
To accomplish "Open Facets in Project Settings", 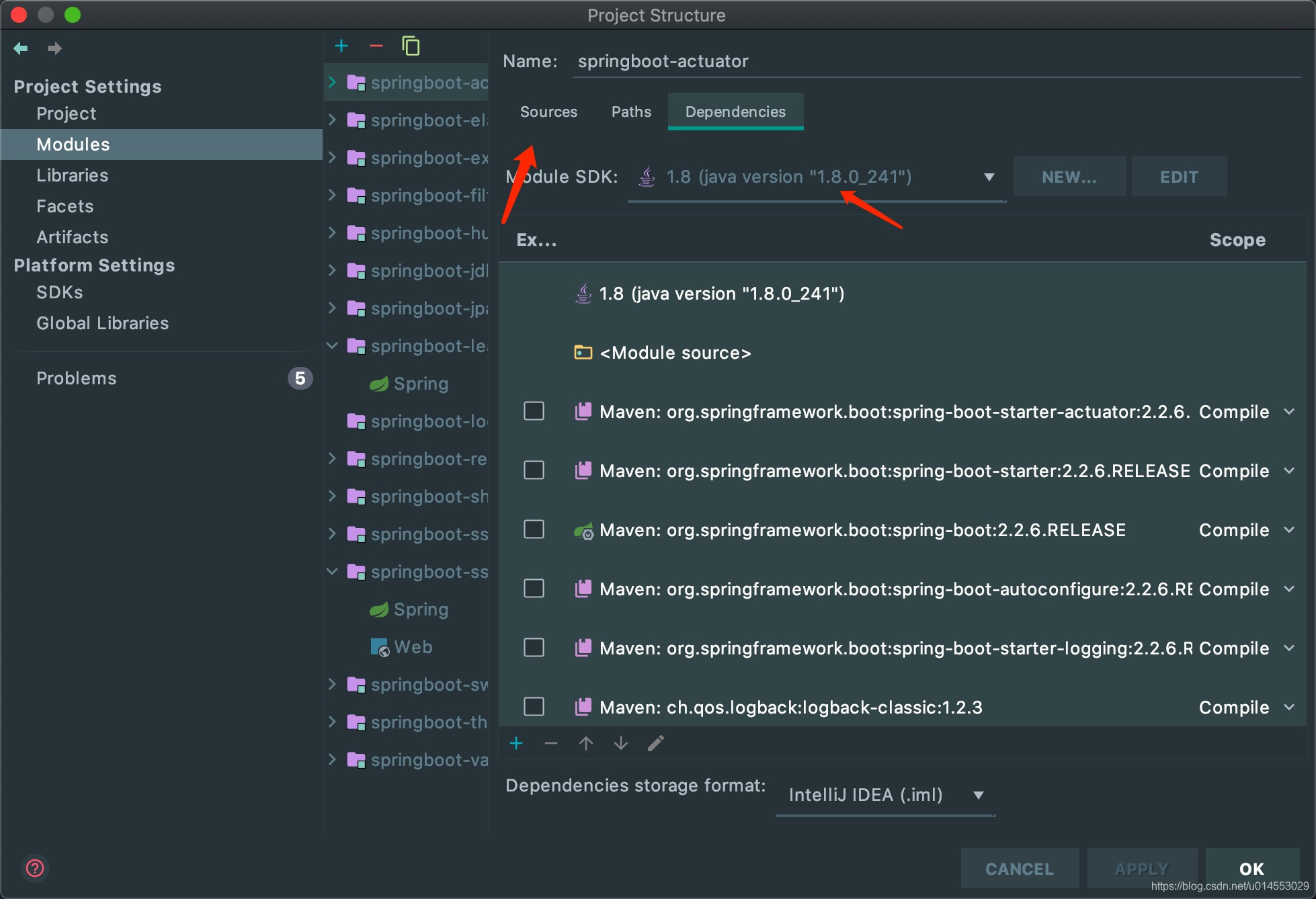I will coord(65,206).
